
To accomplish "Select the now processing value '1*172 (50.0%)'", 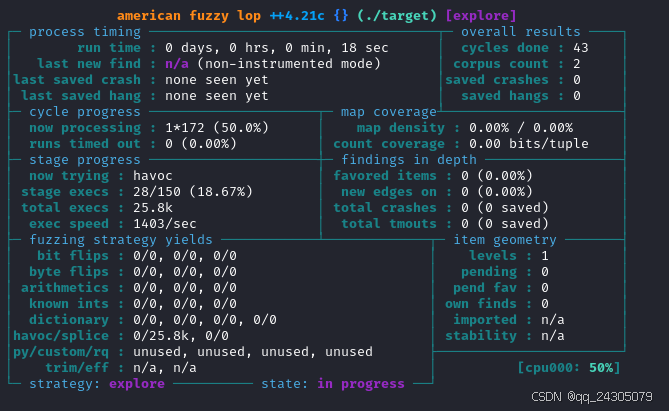I will point(217,128).
